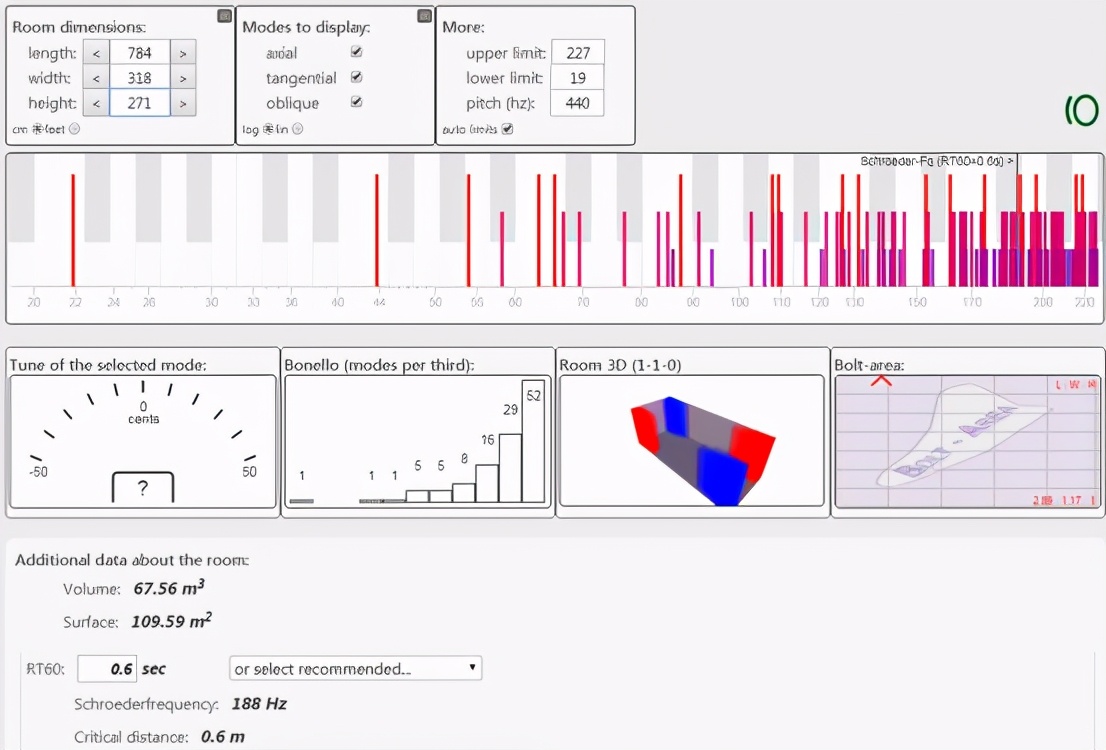The image size is (1106, 750).
Task: Click the Room dimensions panel corner icon
Action: pos(225,16)
